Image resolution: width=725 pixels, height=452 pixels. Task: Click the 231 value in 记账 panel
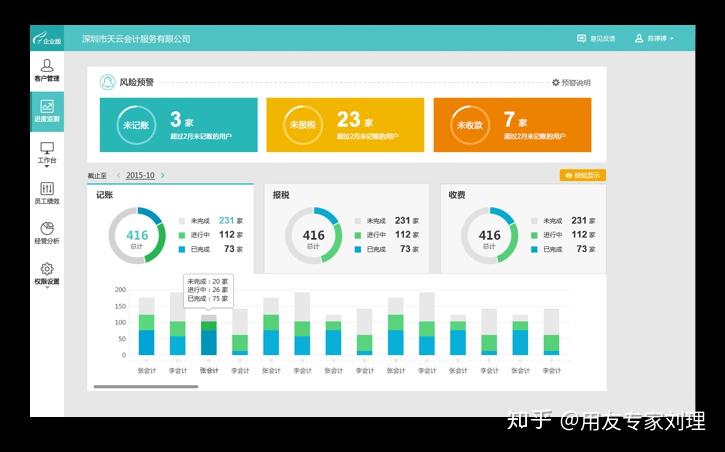pyautogui.click(x=227, y=220)
